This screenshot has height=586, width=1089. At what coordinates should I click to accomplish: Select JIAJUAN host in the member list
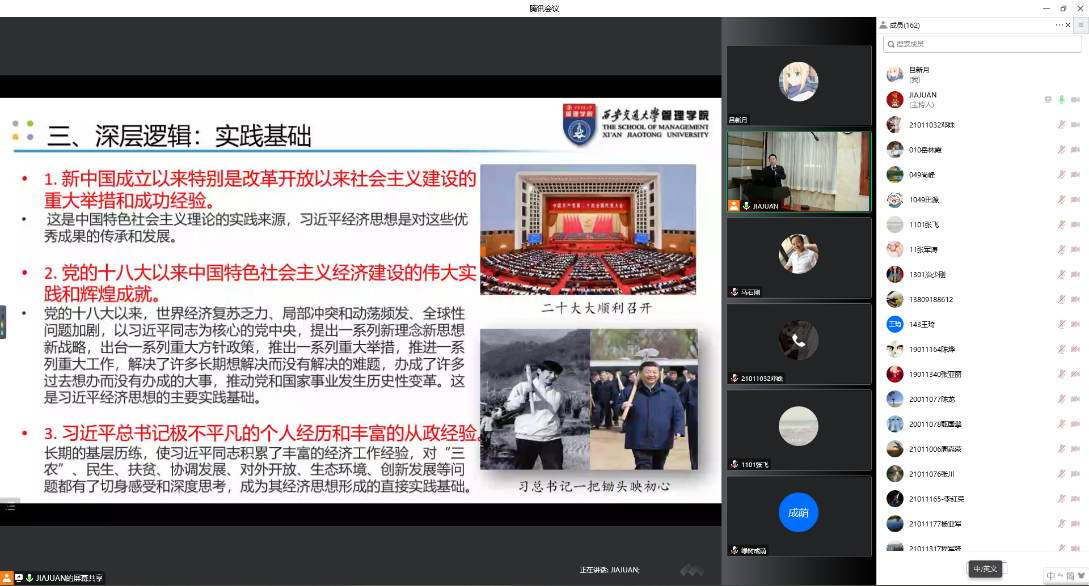(x=922, y=99)
